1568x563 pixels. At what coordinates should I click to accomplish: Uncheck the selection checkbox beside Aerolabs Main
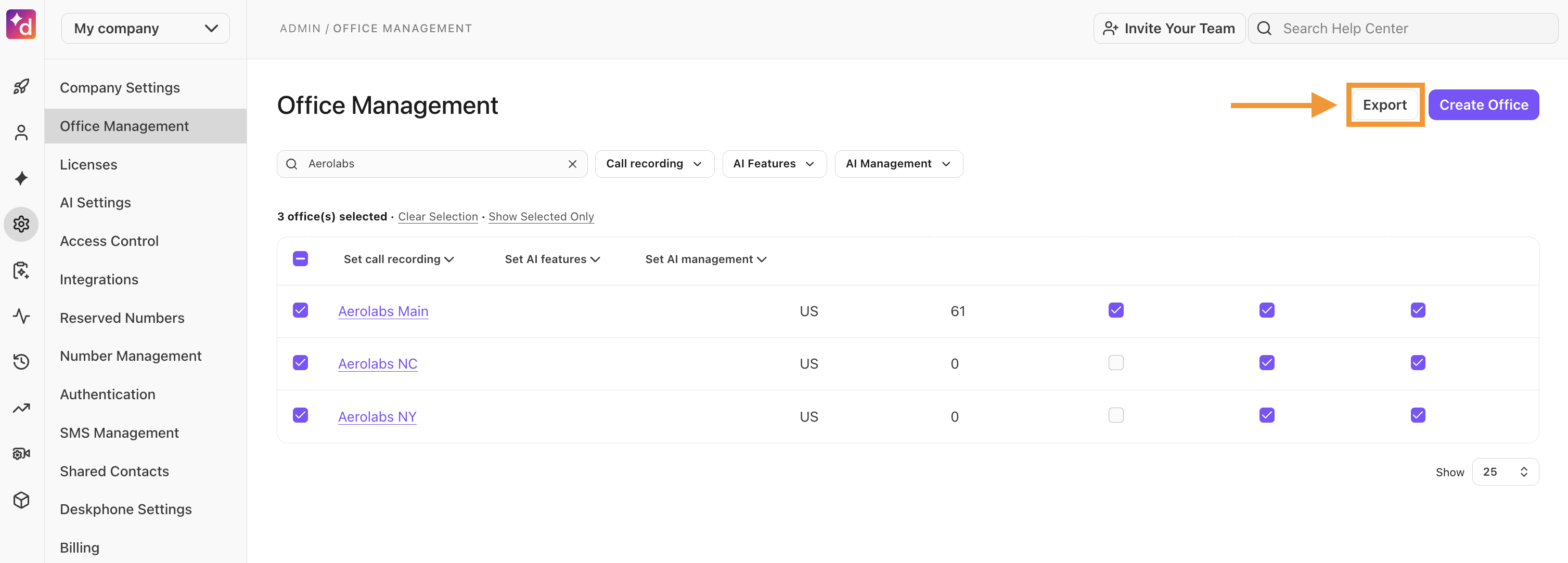(300, 310)
